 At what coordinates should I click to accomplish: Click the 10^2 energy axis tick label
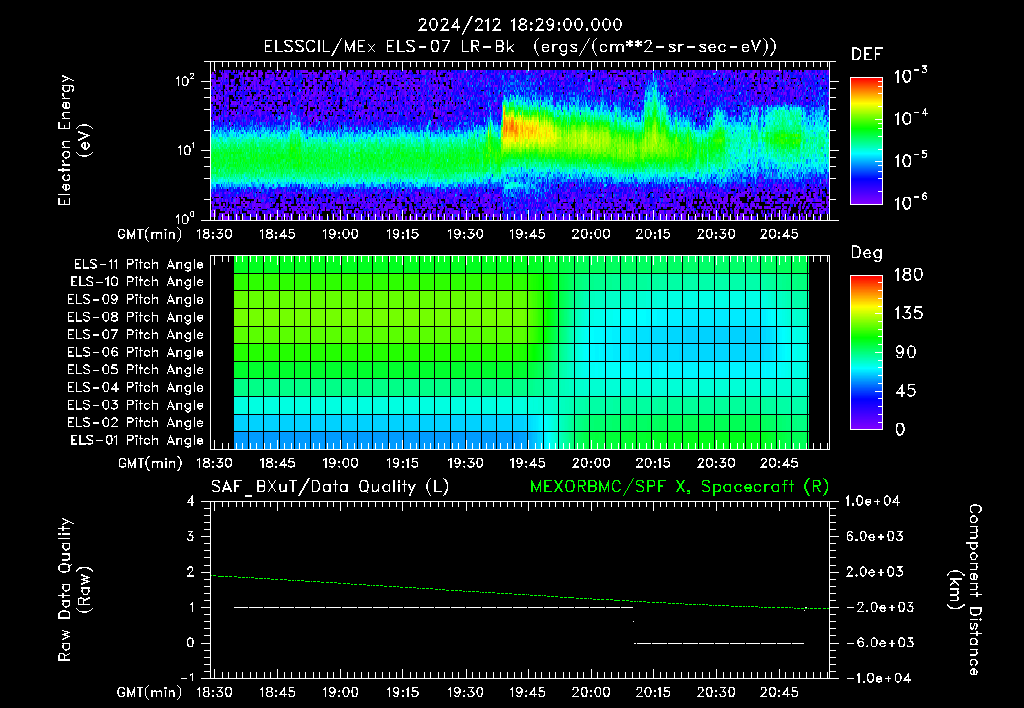pyautogui.click(x=185, y=81)
